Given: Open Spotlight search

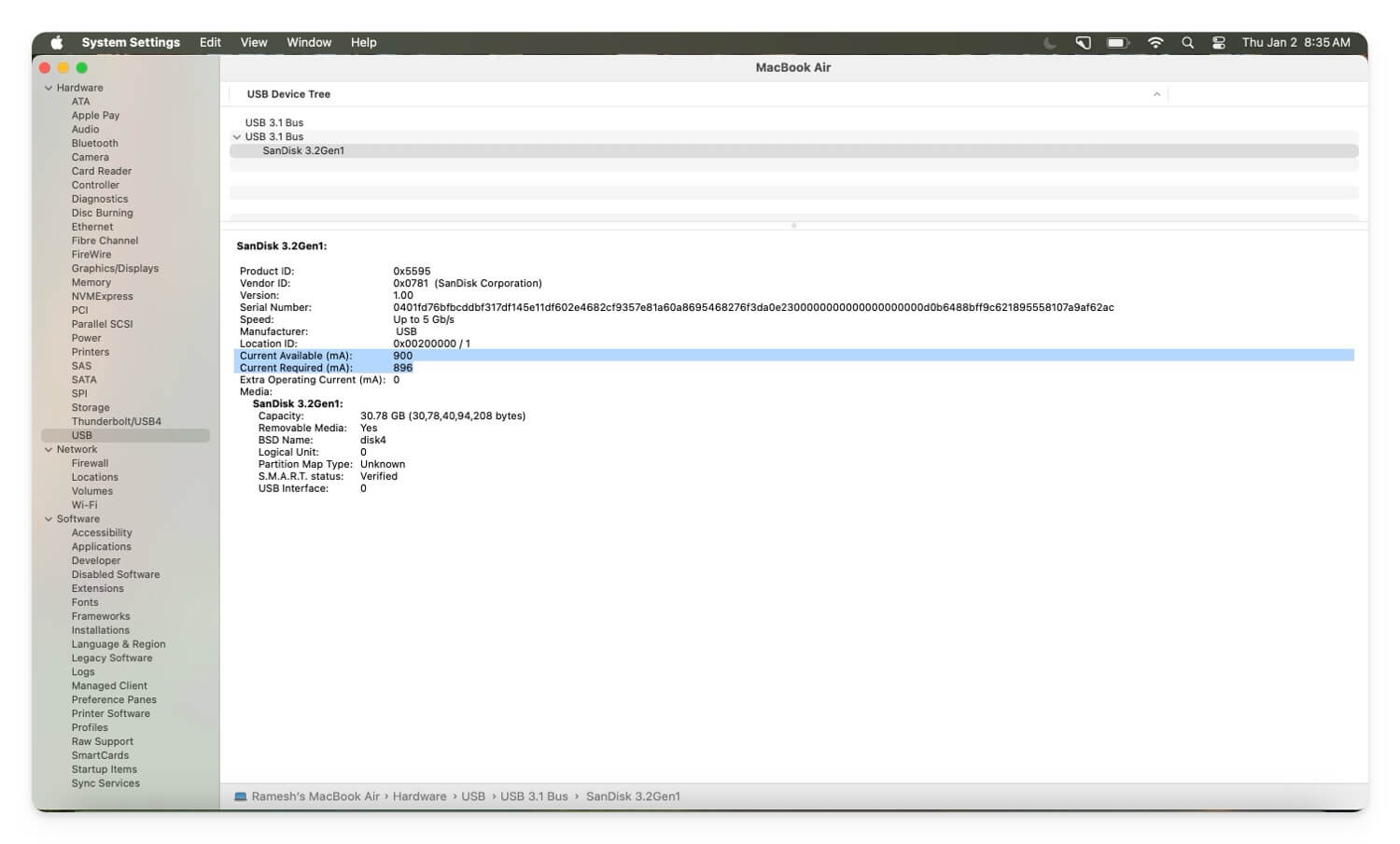Looking at the screenshot, I should 1187,42.
